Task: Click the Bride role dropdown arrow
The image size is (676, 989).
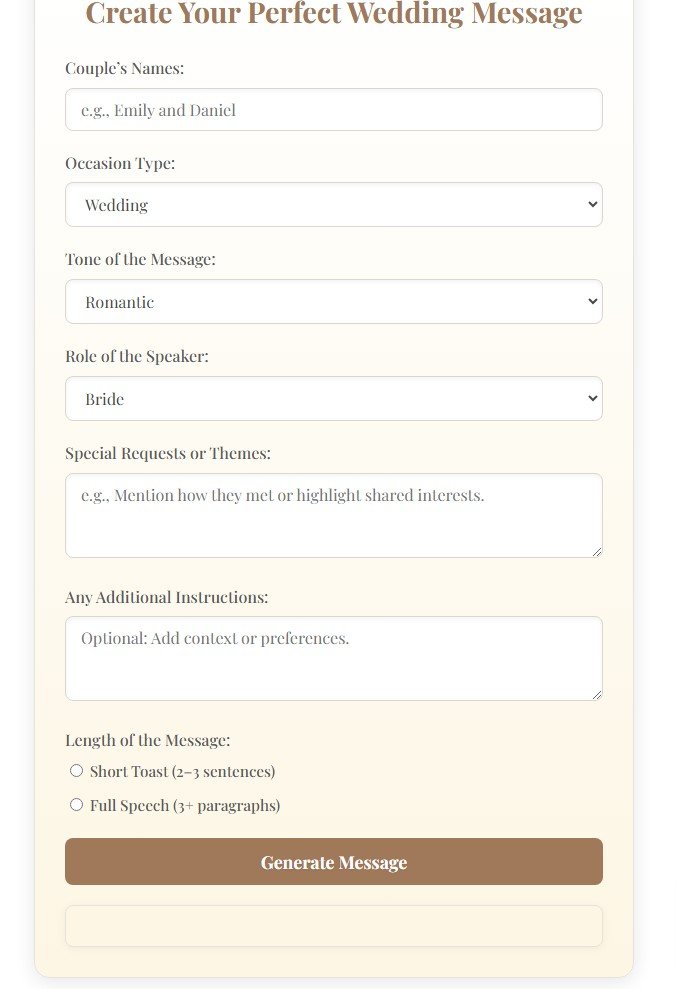Action: coord(590,398)
